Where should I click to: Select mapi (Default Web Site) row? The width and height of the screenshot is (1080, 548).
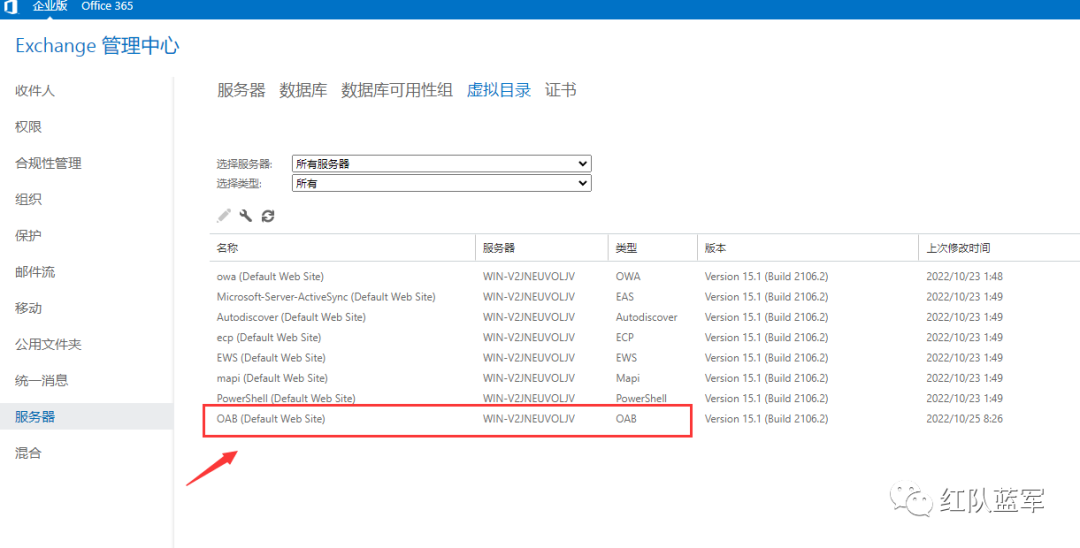pos(645,378)
